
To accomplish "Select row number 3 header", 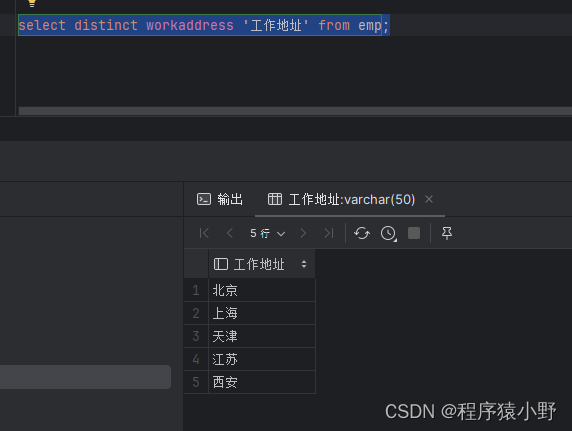I will 196,336.
